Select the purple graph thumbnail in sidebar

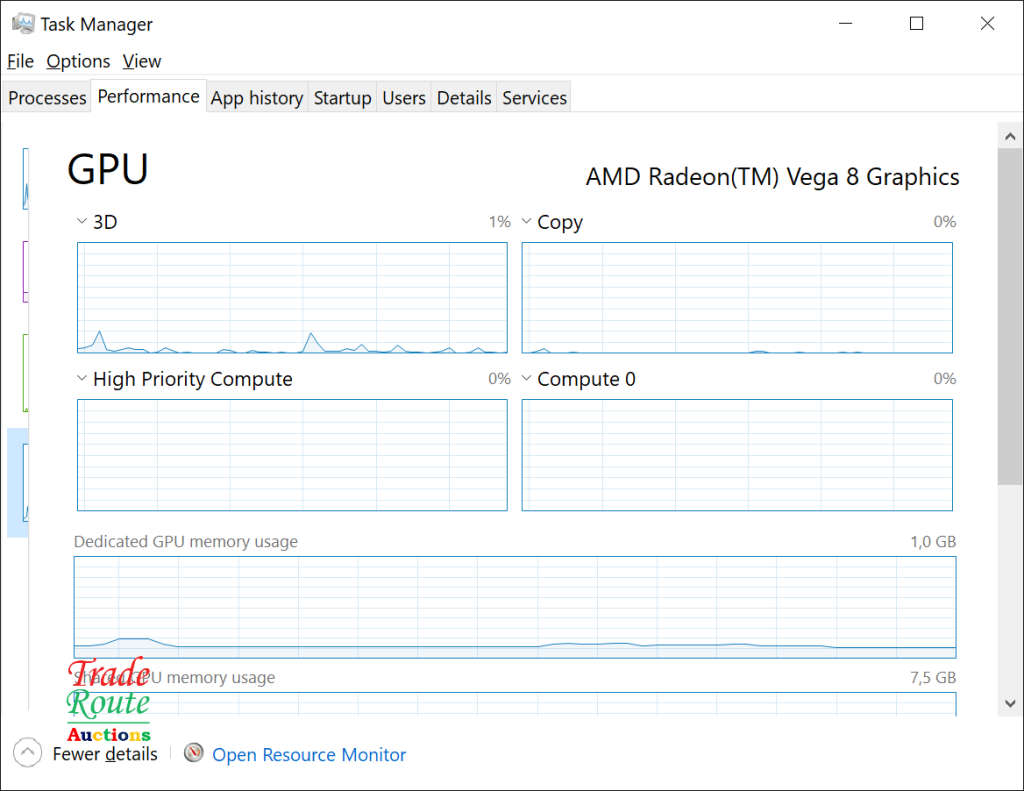pyautogui.click(x=25, y=270)
